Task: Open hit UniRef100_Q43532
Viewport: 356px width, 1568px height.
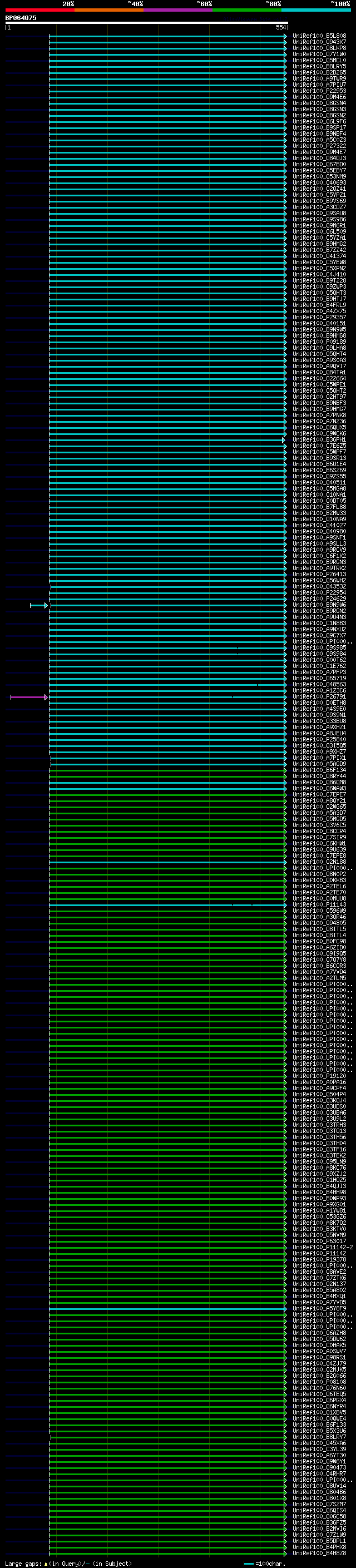Action: click(x=319, y=587)
